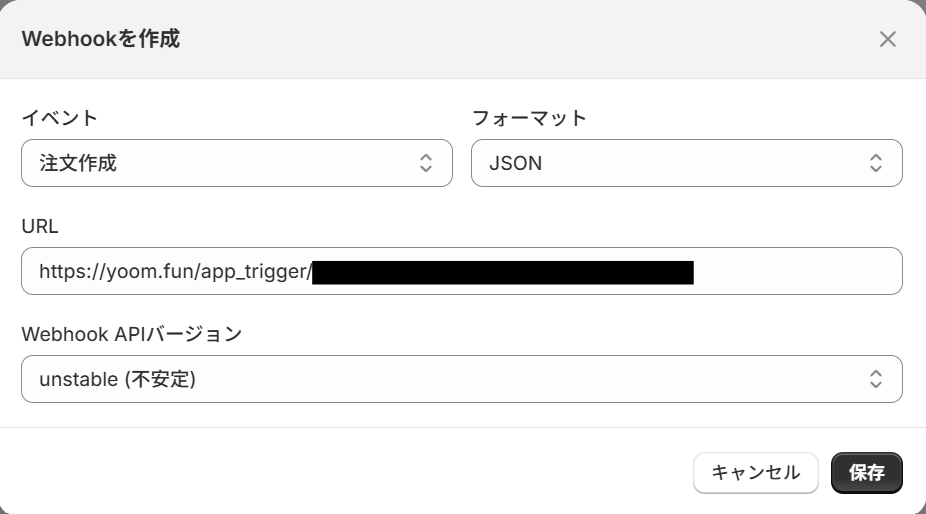Click the unstable (不安定) selected value text
The width and height of the screenshot is (926, 514).
117,379
